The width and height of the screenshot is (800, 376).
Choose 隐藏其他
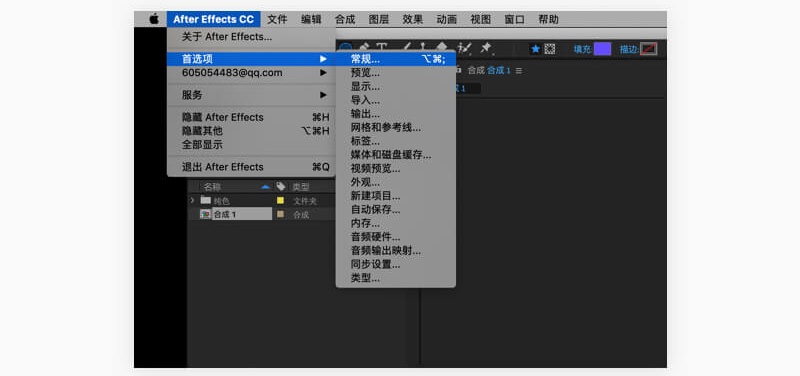251,131
